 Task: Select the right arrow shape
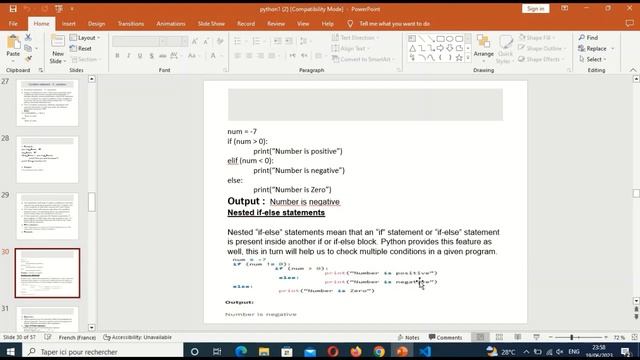[440, 48]
